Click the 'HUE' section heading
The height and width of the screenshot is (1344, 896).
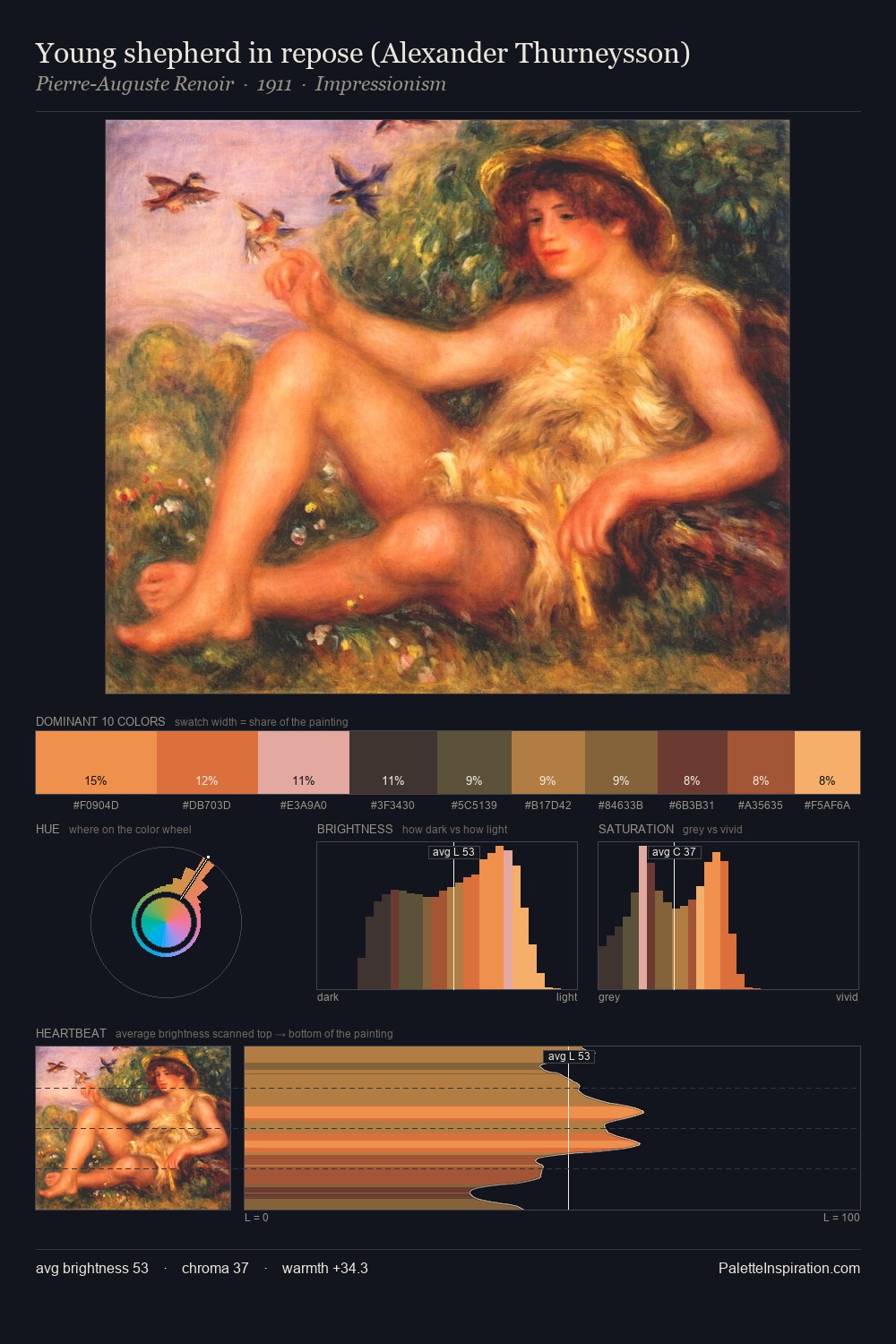point(47,829)
